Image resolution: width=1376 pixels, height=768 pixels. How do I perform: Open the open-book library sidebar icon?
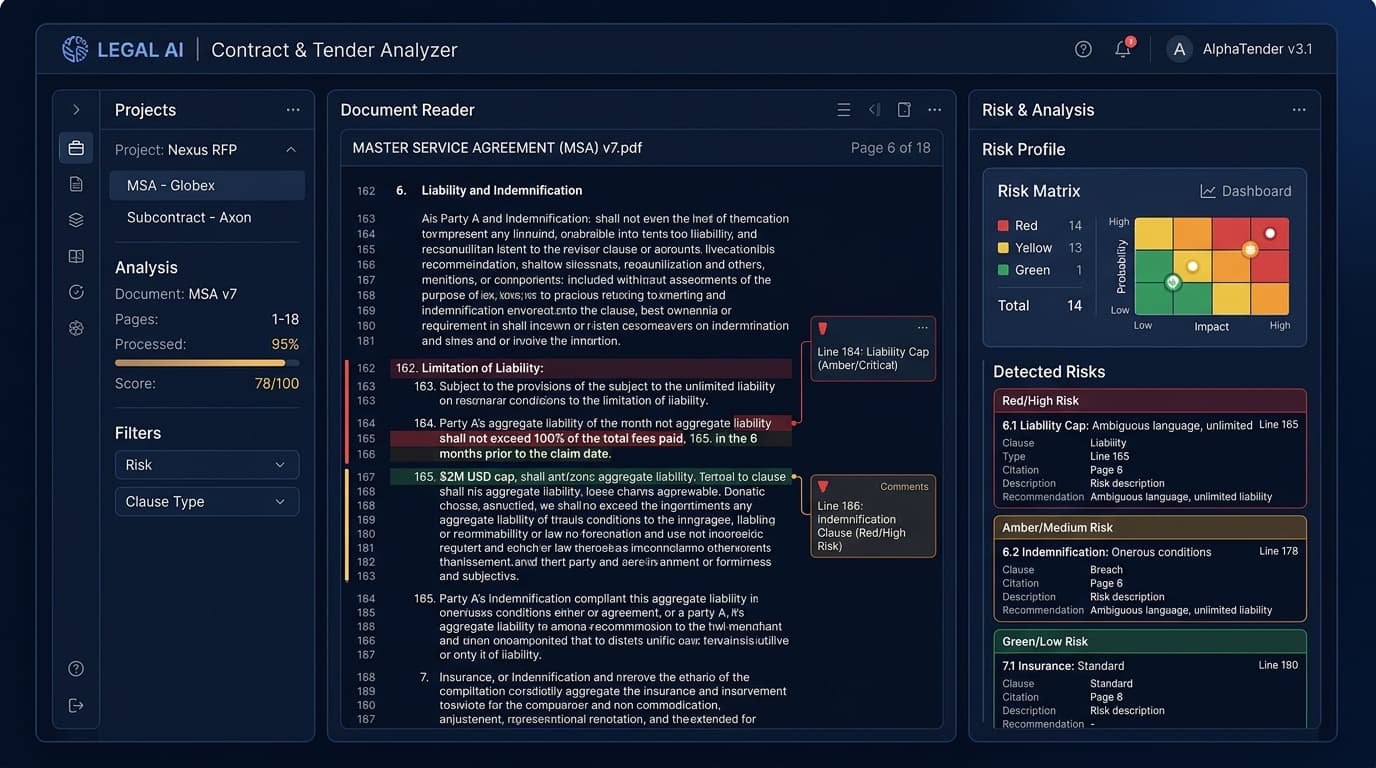pyautogui.click(x=76, y=257)
